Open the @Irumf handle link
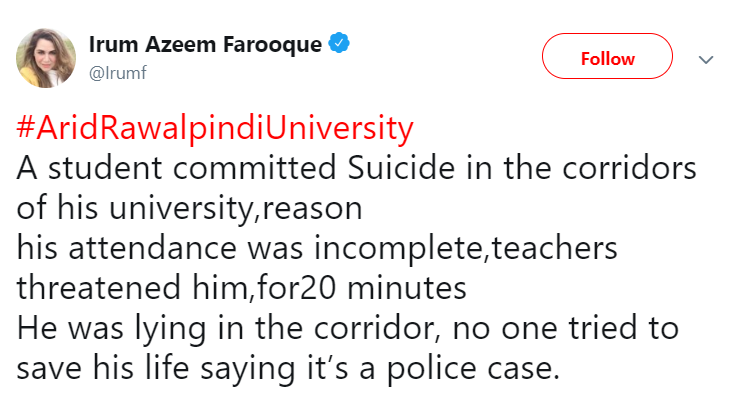The height and width of the screenshot is (398, 733). (x=118, y=73)
